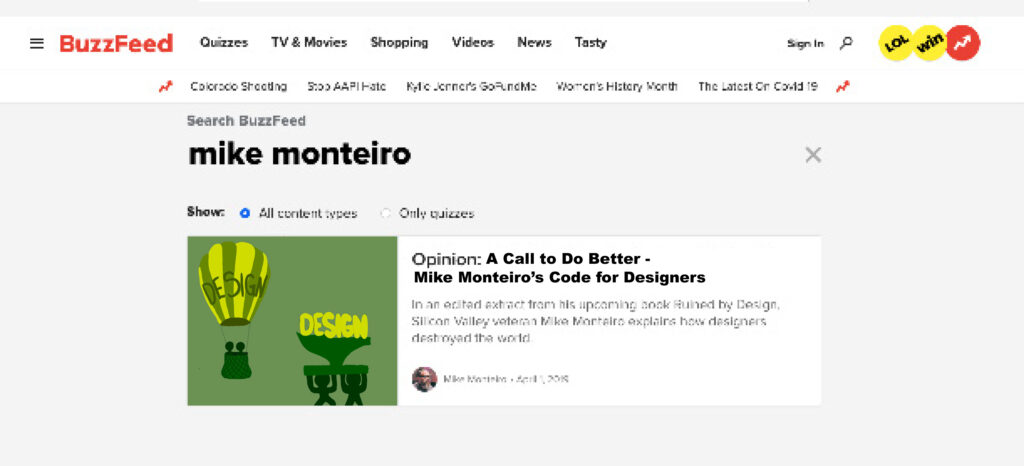Open Videos menu item
Image resolution: width=1024 pixels, height=466 pixels.
pos(473,42)
